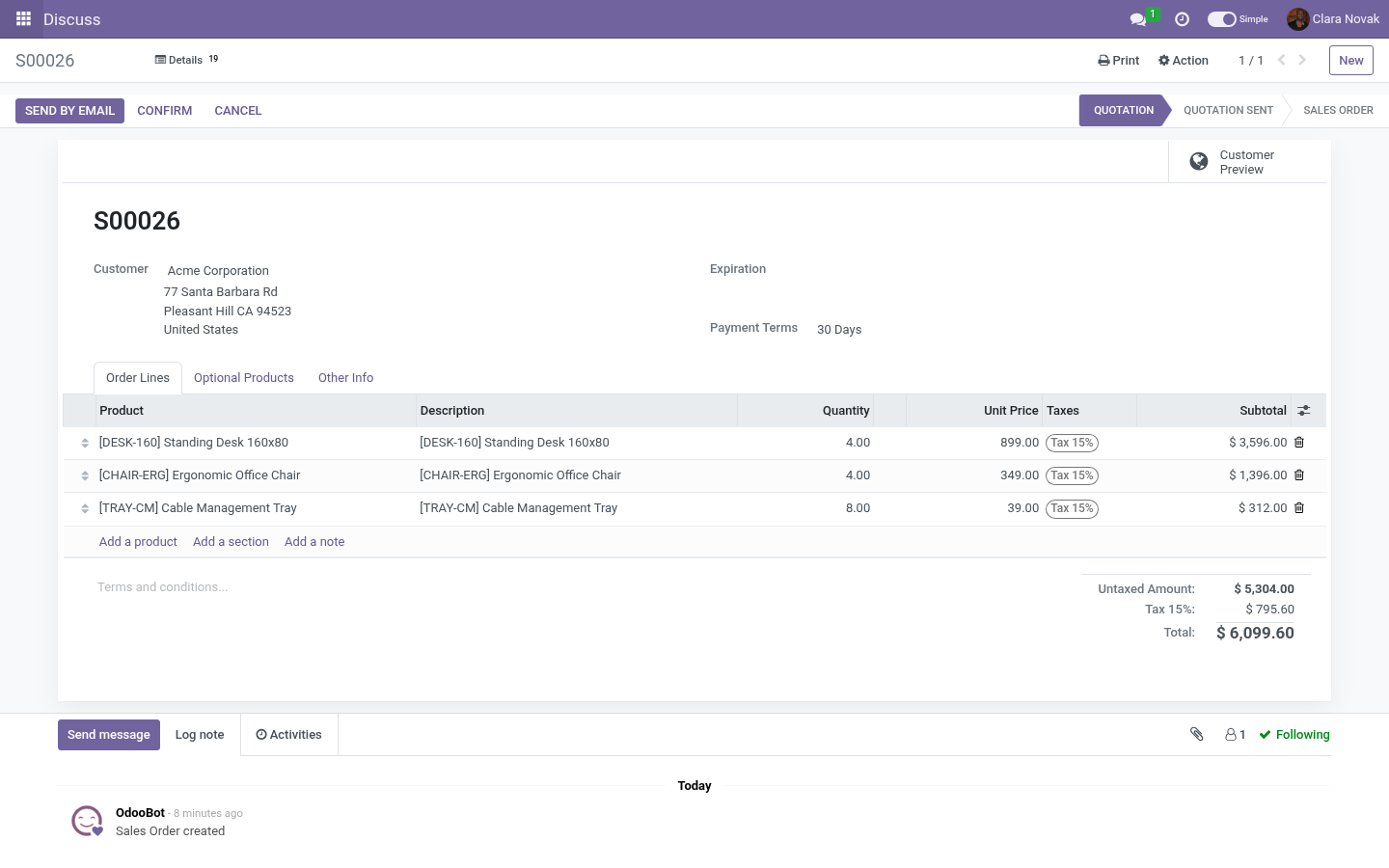Screen dimensions: 1389x868
Task: Switch to the Optional Products tab
Action: pos(244,378)
